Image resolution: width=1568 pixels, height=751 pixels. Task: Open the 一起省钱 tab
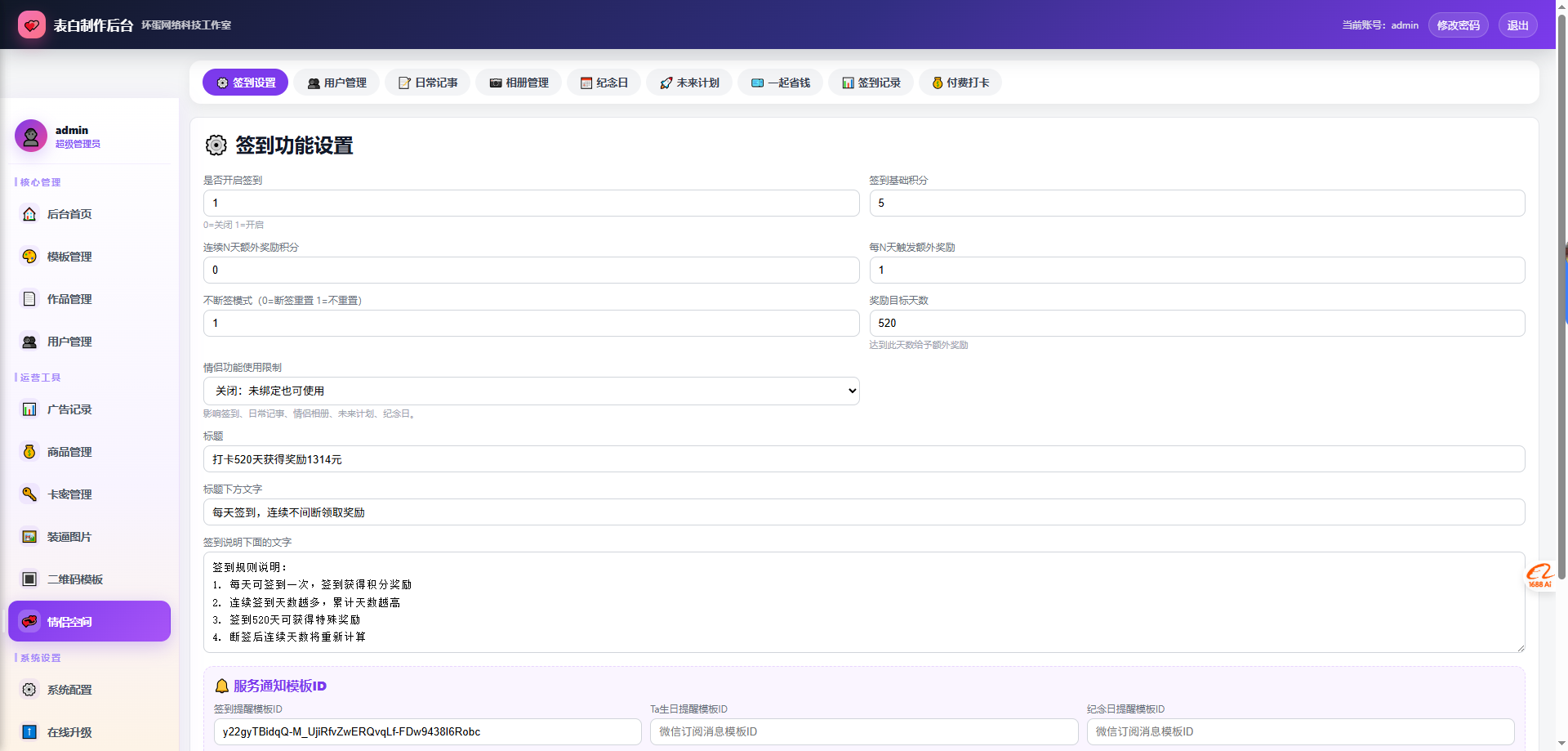(x=780, y=83)
